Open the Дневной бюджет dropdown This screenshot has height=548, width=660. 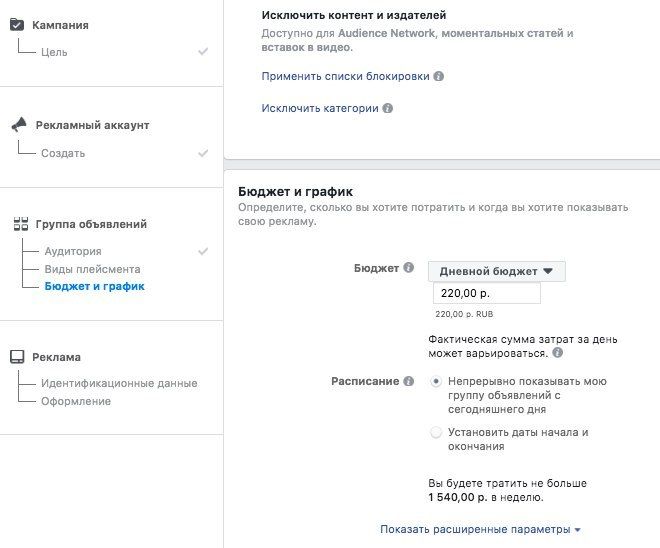[x=497, y=271]
